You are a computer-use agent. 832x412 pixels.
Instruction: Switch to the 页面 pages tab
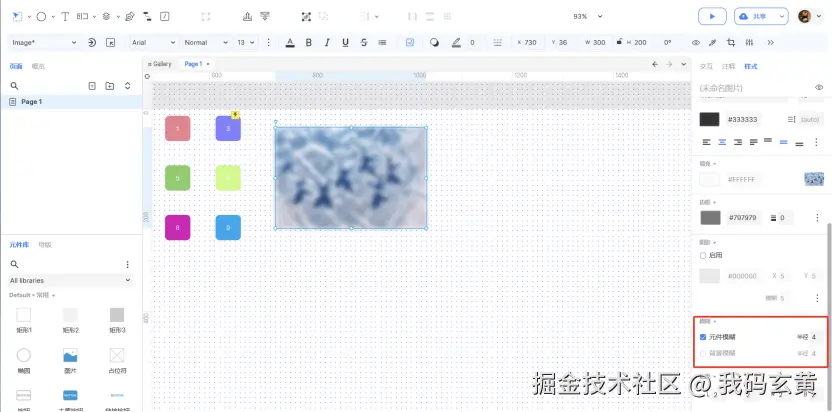click(x=16, y=66)
